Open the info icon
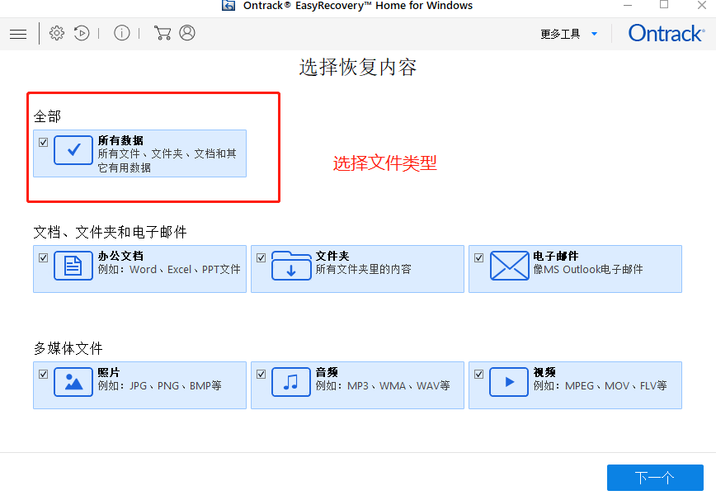Viewport: 716px width, 500px height. tap(121, 33)
